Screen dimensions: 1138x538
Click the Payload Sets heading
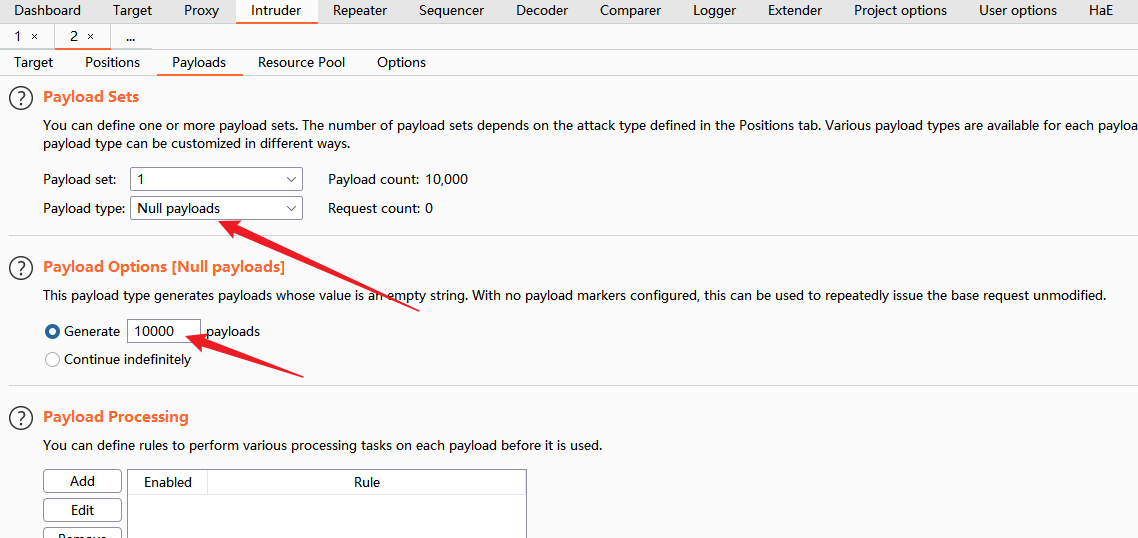(91, 97)
